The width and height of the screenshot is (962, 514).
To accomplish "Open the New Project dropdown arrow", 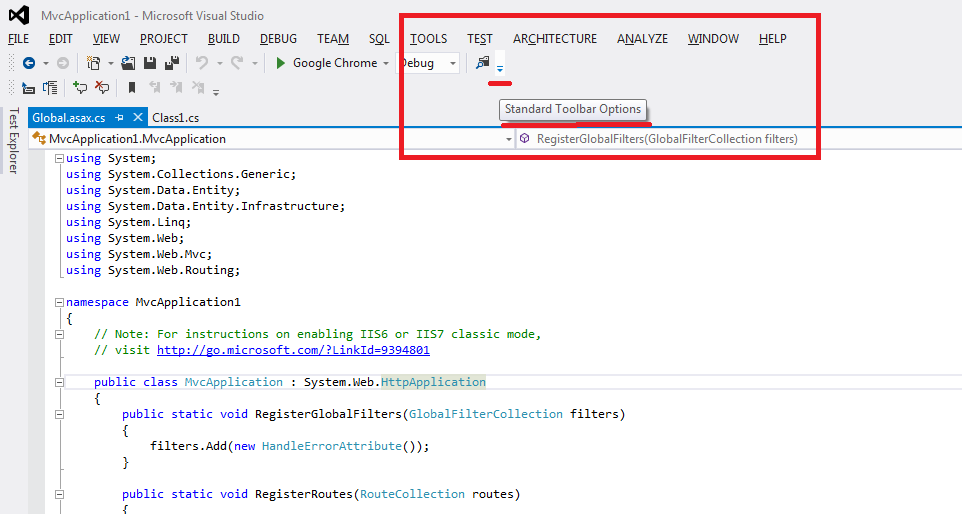I will click(x=110, y=64).
